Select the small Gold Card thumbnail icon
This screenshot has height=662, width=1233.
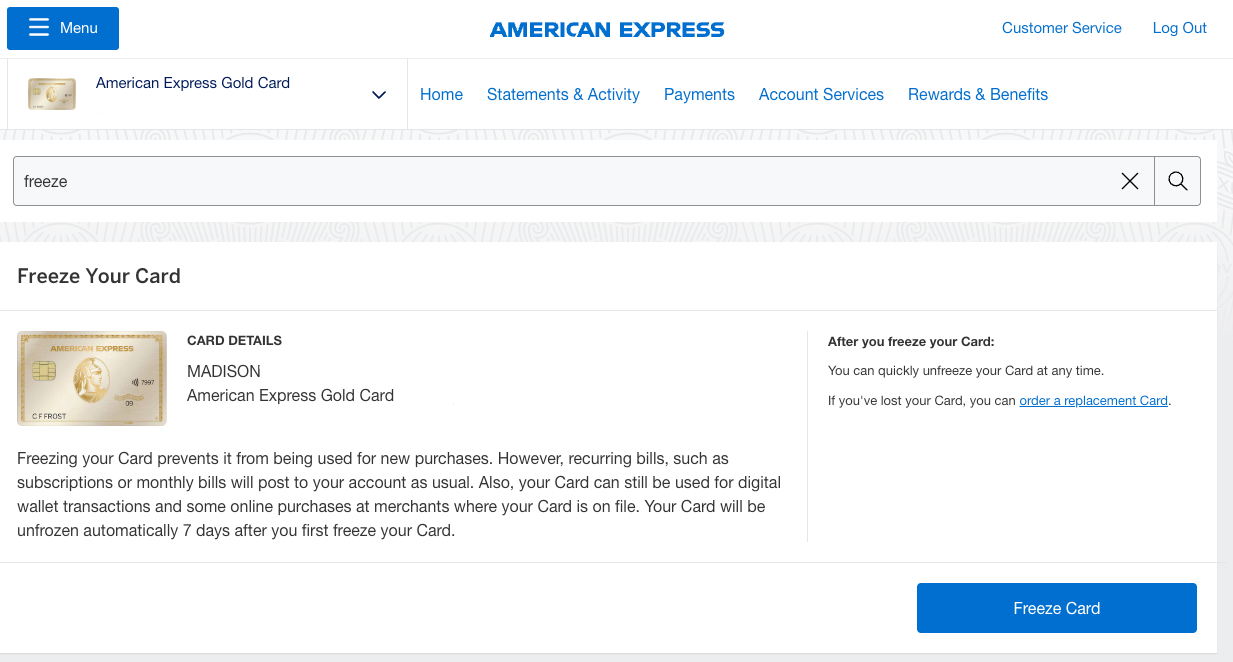[51, 93]
